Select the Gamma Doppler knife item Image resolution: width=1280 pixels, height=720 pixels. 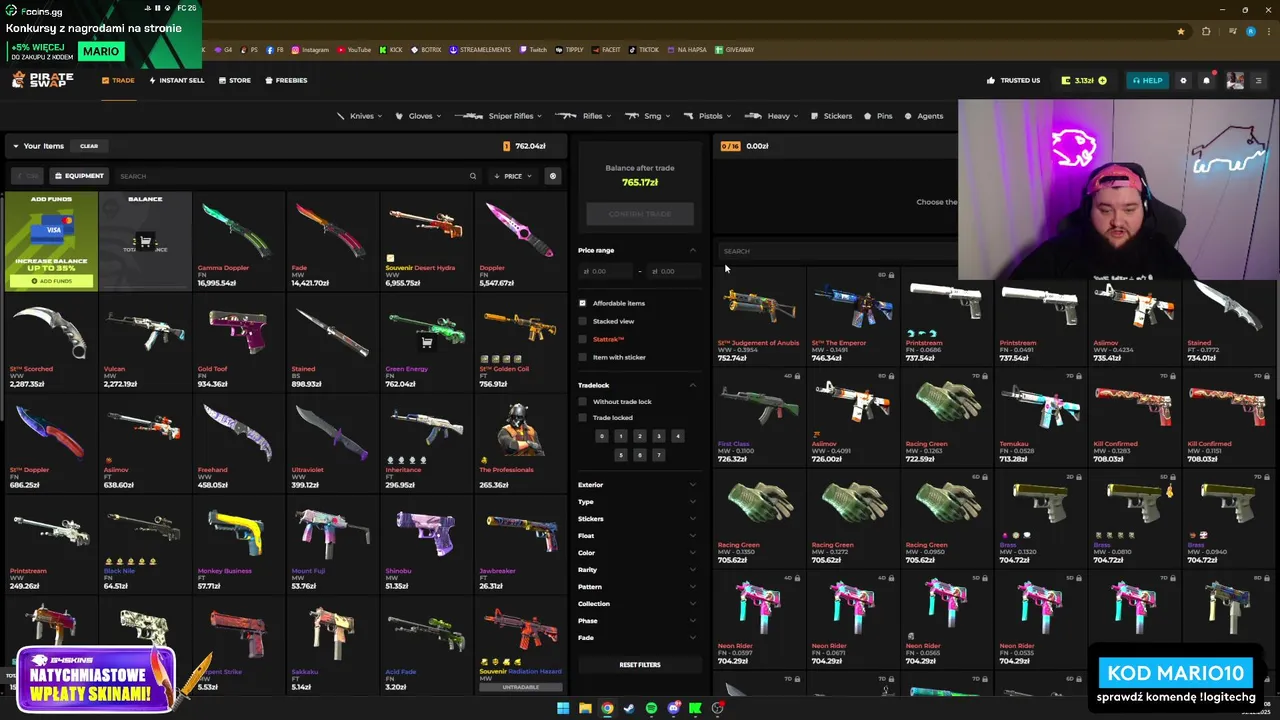238,241
